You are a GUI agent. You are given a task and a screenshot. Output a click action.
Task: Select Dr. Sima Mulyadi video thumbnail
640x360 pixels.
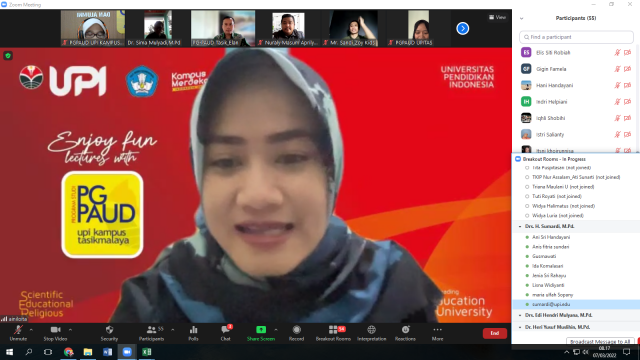pyautogui.click(x=158, y=28)
